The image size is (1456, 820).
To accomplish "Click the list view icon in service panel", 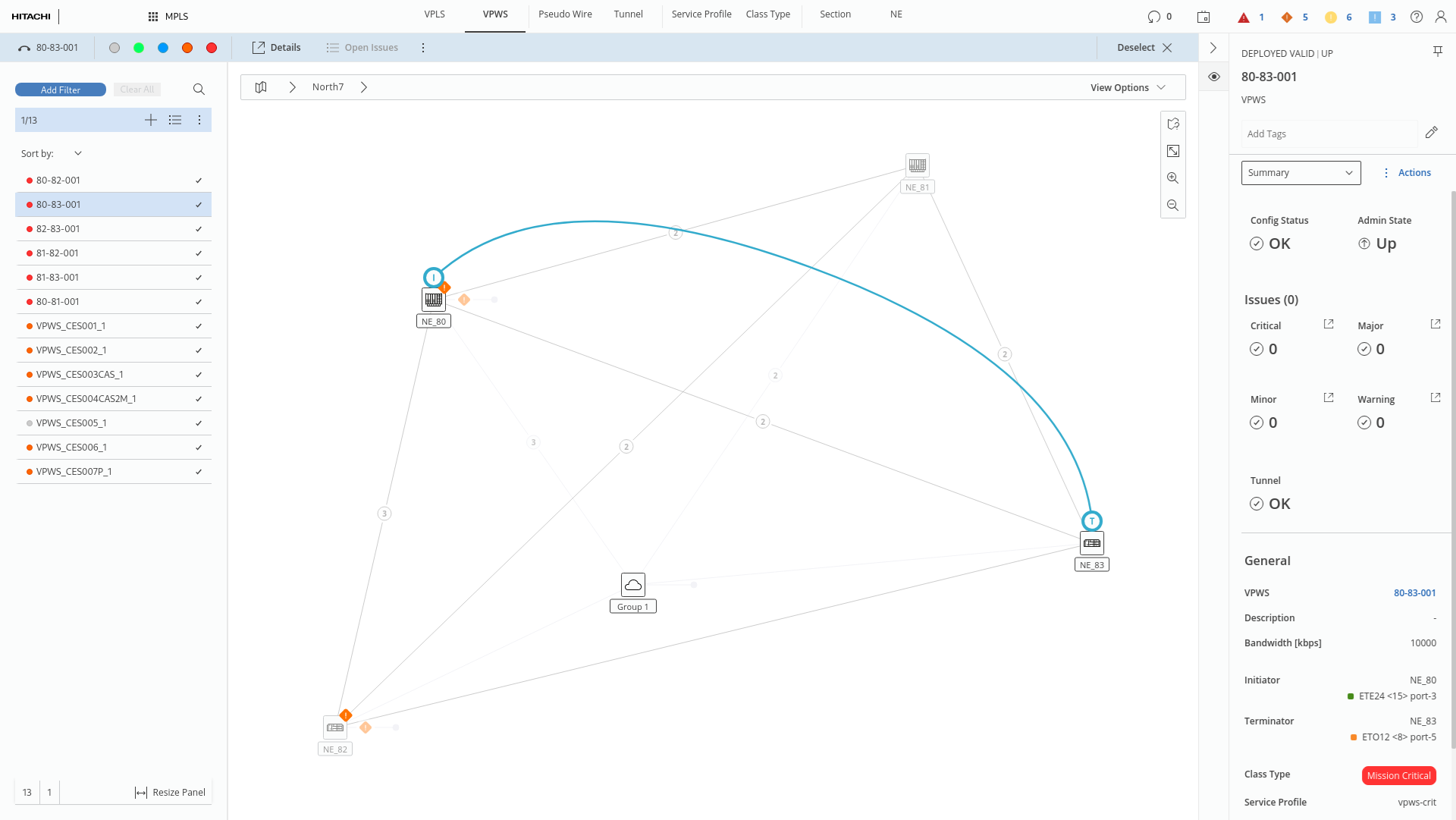I will (x=175, y=120).
